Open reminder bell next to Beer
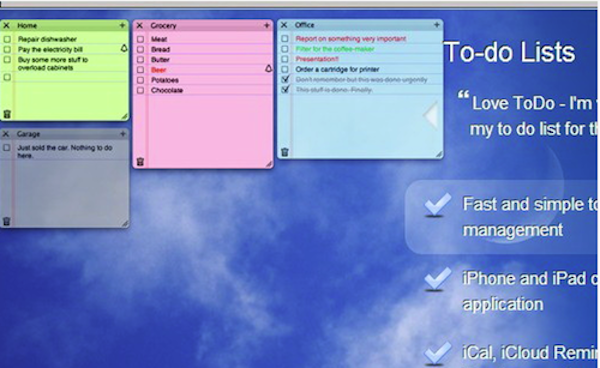 (x=269, y=68)
